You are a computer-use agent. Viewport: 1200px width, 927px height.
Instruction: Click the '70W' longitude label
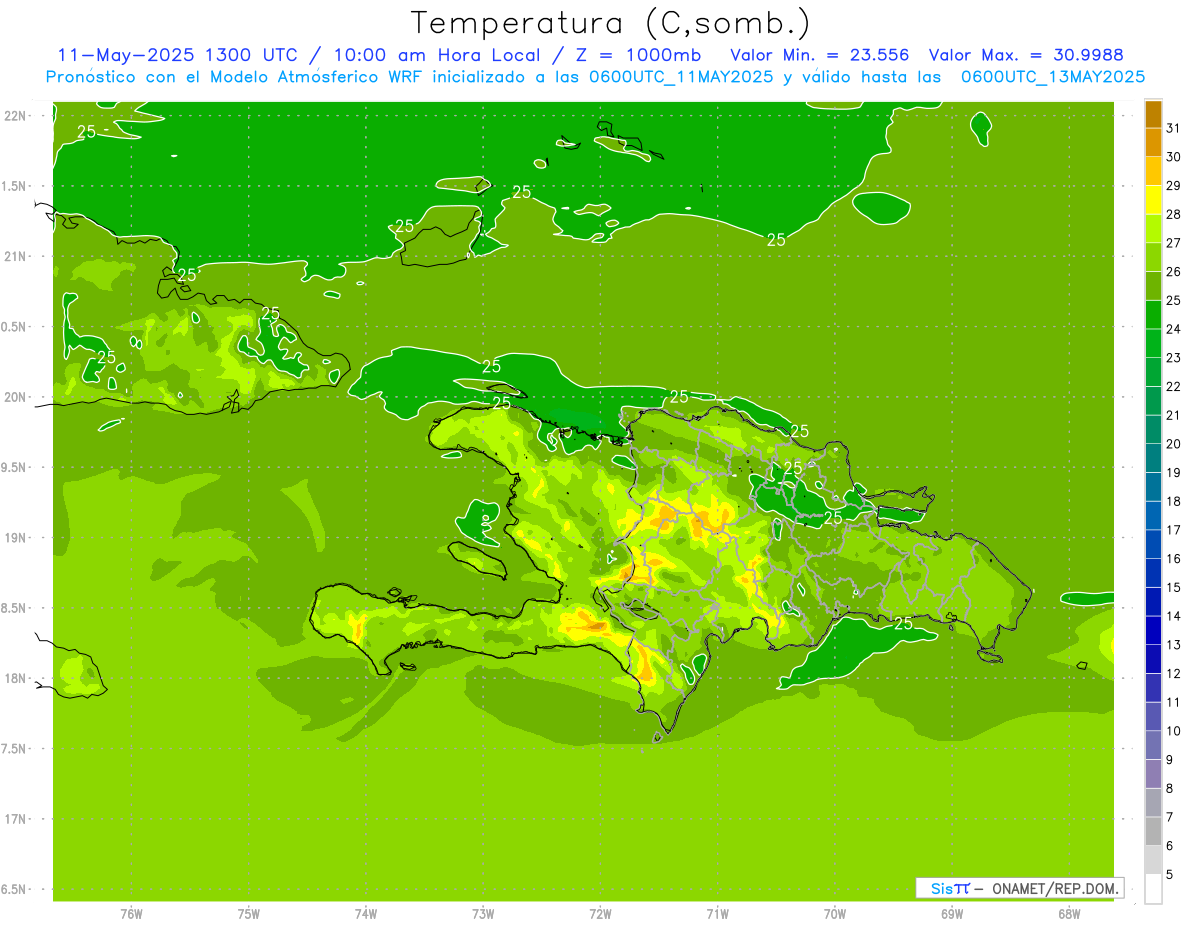pyautogui.click(x=835, y=914)
